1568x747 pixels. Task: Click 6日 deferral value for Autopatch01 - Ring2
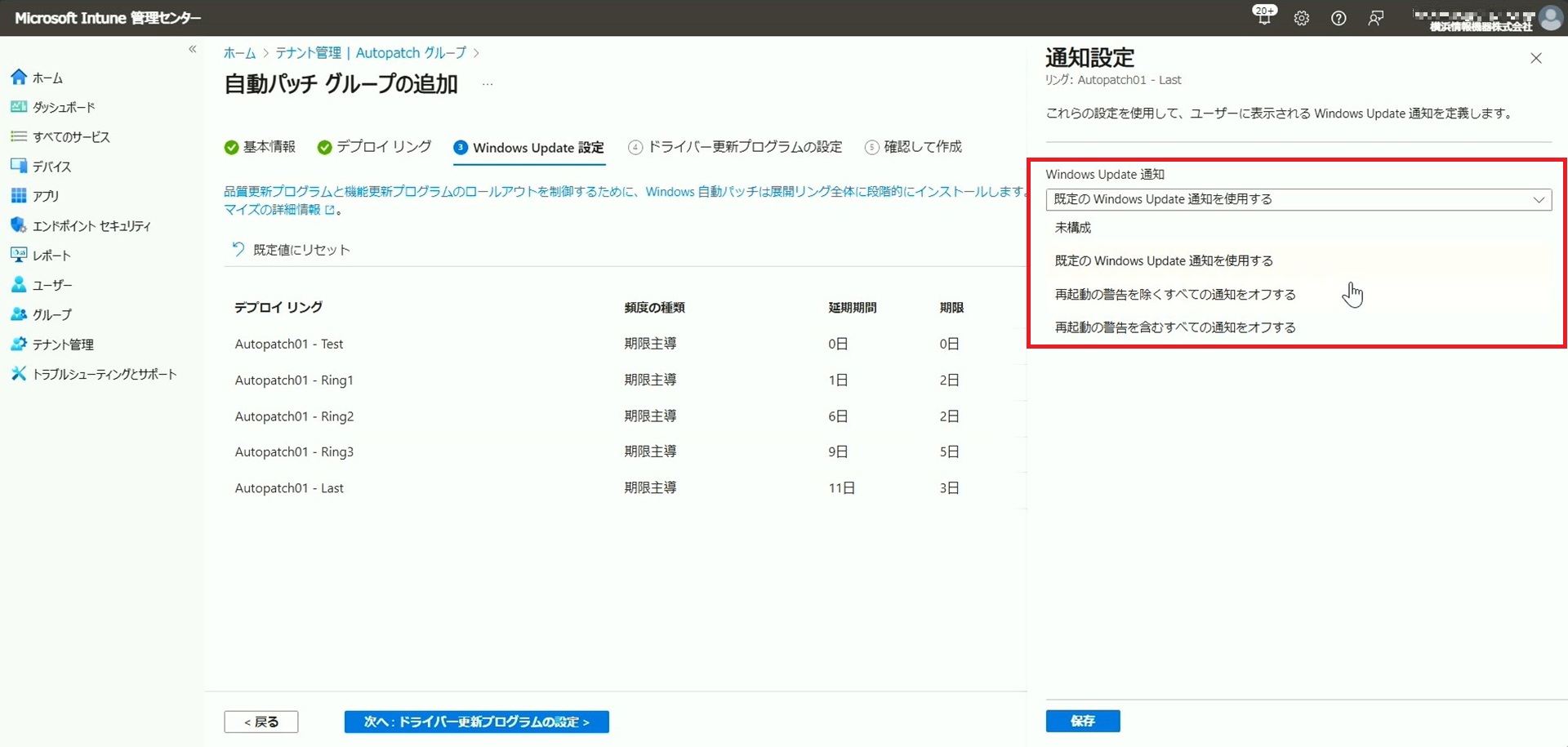tap(838, 416)
